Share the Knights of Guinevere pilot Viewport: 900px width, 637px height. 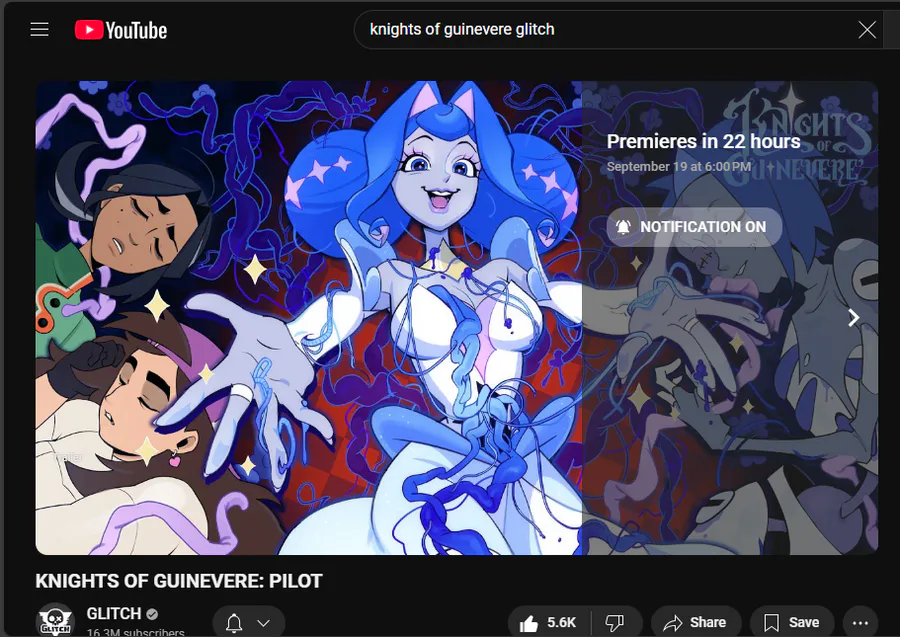[x=696, y=623]
